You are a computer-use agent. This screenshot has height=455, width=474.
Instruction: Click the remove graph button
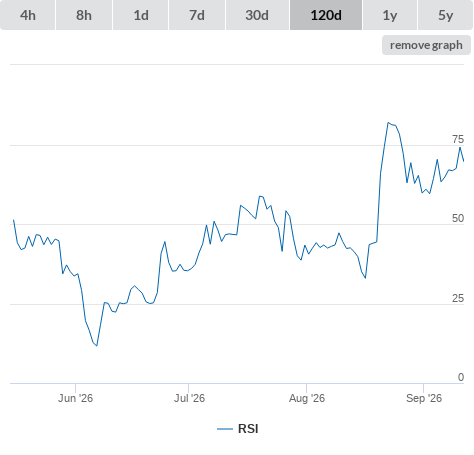(x=426, y=45)
